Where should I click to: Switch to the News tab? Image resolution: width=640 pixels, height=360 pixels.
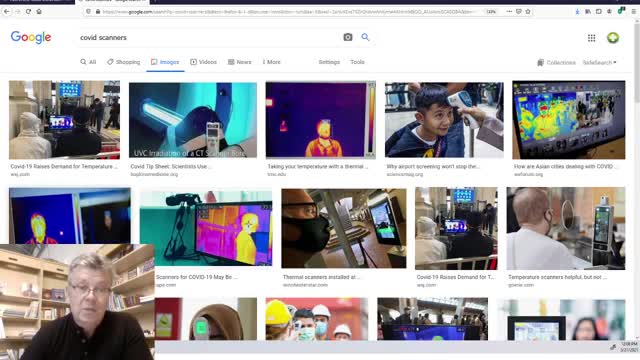coord(240,62)
